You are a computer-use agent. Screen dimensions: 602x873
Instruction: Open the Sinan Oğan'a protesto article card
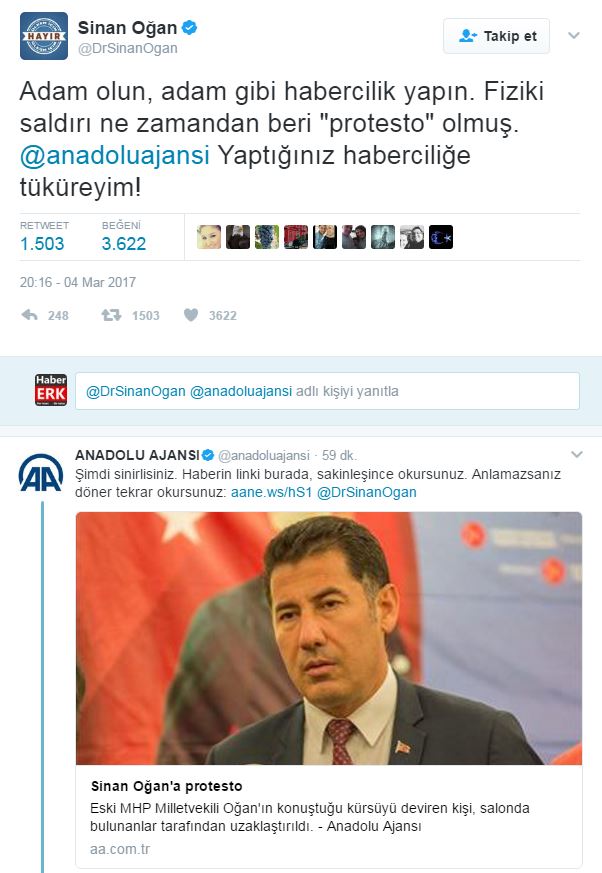point(329,690)
